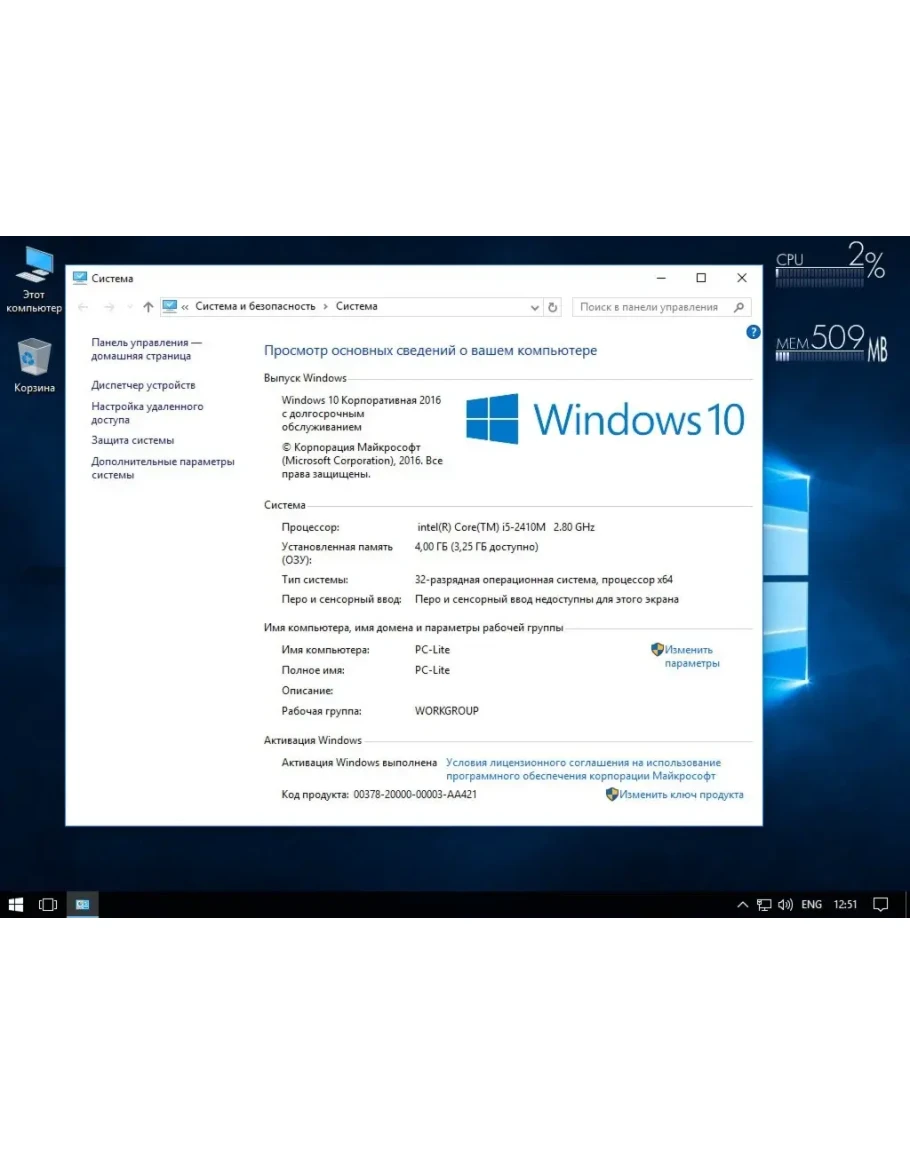Click the Windows Start button
Screen dimensions: 910x1155
pyautogui.click(x=16, y=904)
